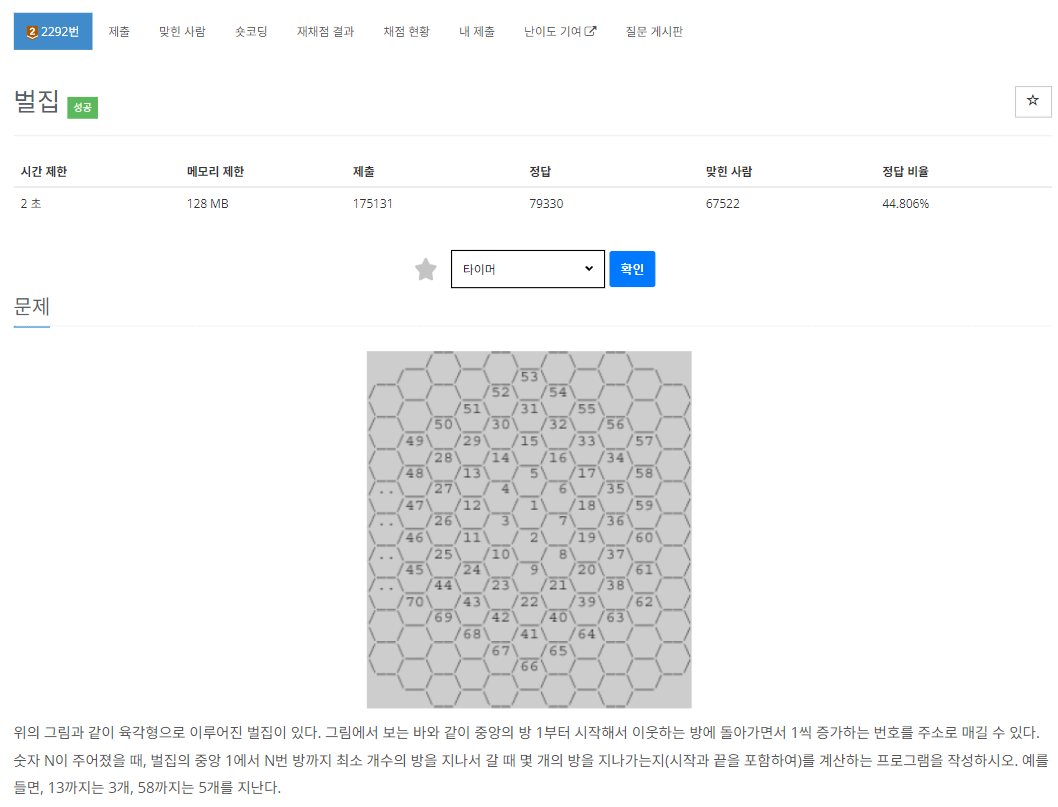
Task: Click the gray star icon beside timer dropdown
Action: 425,268
